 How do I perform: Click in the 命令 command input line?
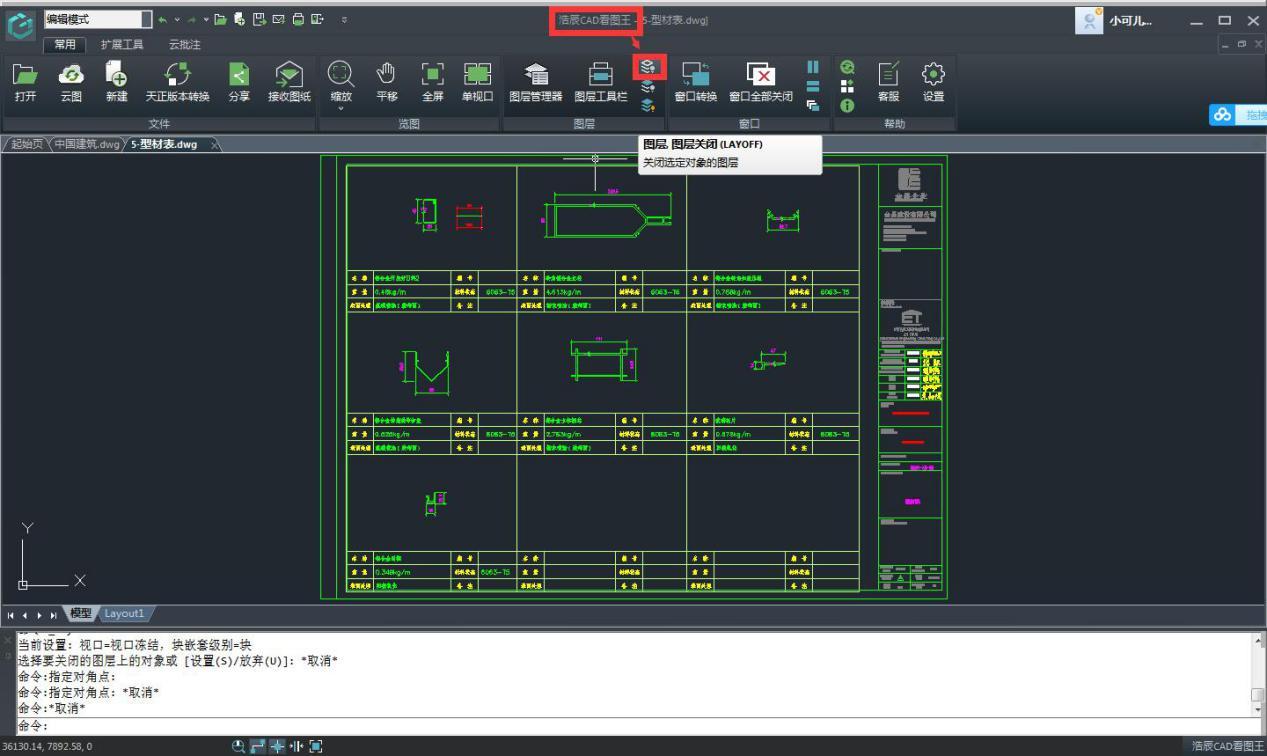click(x=640, y=726)
